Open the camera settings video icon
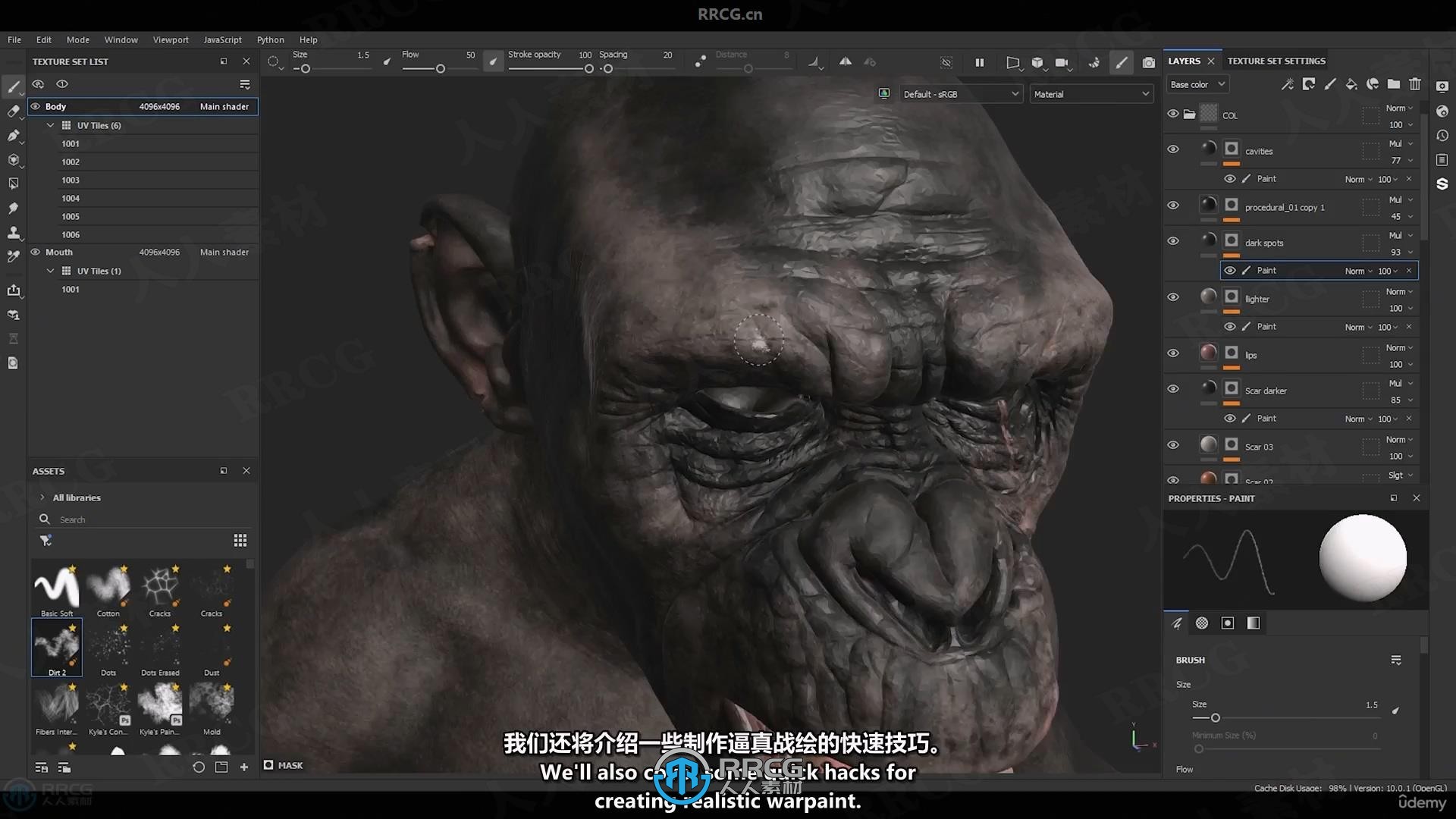 (x=1062, y=62)
